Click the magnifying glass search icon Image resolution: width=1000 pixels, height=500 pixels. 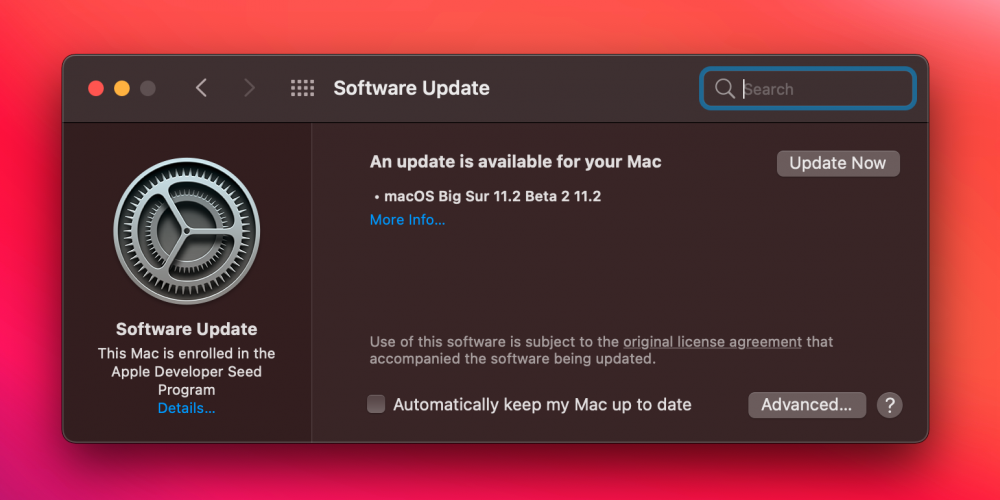coord(724,89)
